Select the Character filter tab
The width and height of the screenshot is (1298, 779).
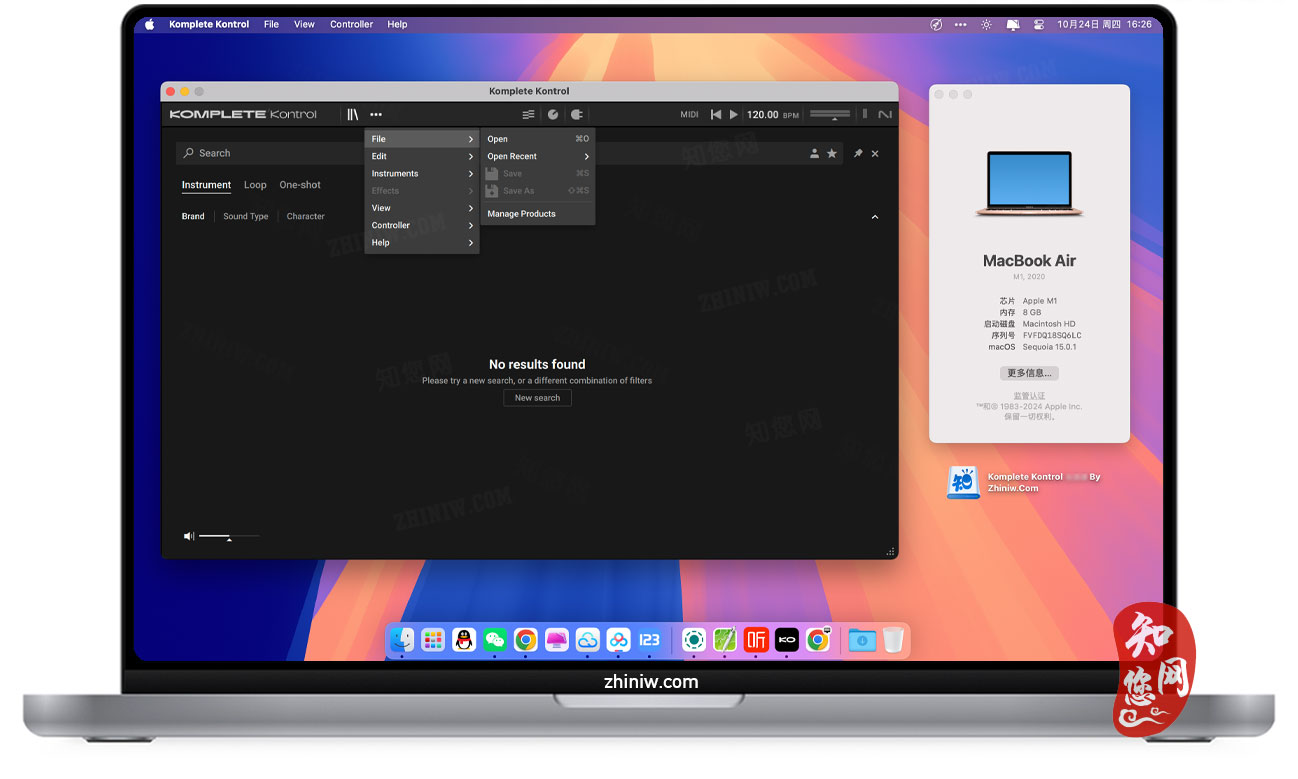point(306,216)
